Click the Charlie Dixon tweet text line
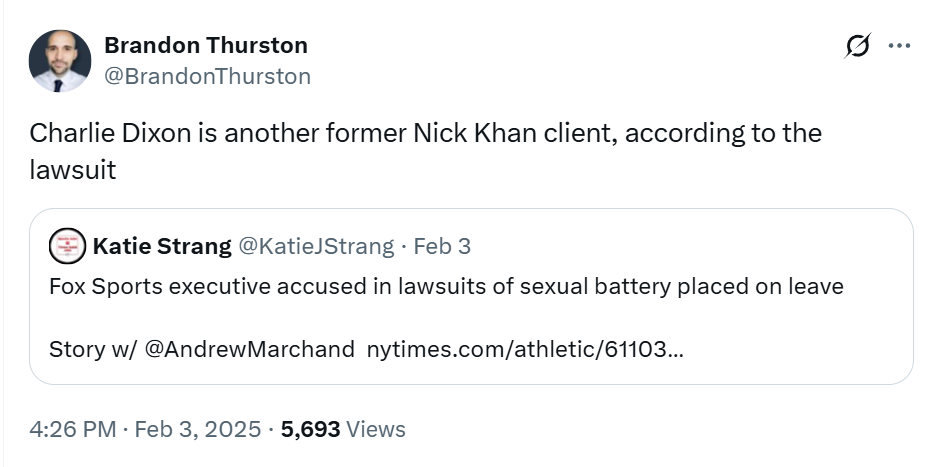The height and width of the screenshot is (467, 935). 425,133
